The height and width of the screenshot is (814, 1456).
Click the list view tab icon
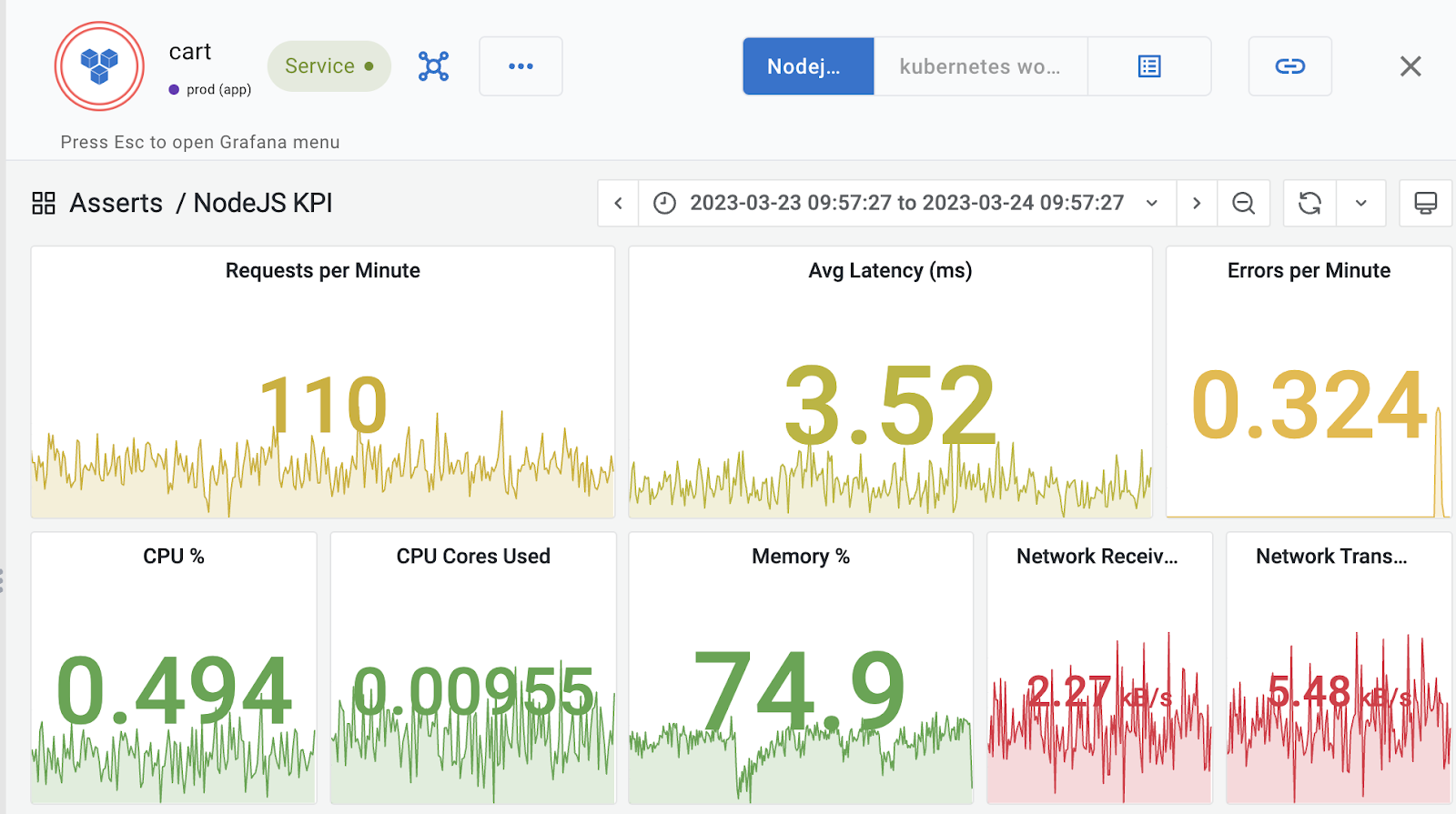[x=1149, y=66]
